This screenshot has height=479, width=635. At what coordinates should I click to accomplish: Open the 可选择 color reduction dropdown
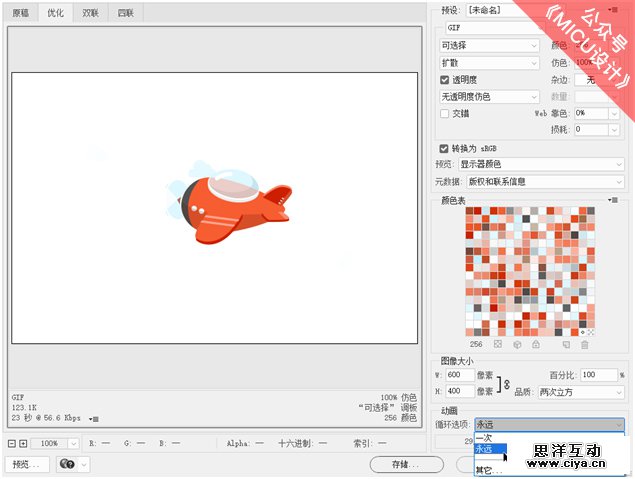[489, 45]
